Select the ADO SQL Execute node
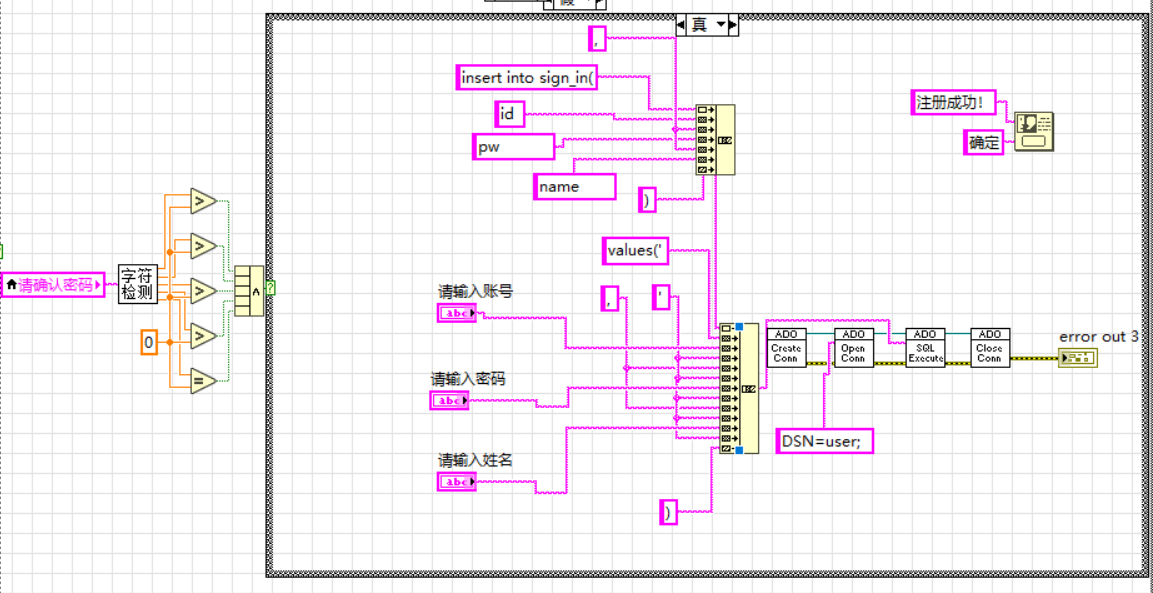Image resolution: width=1153 pixels, height=593 pixels. point(925,347)
